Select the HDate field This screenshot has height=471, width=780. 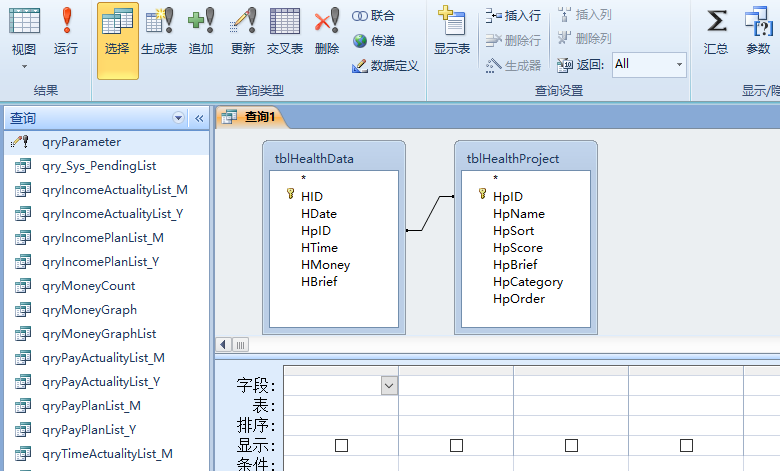click(x=319, y=214)
